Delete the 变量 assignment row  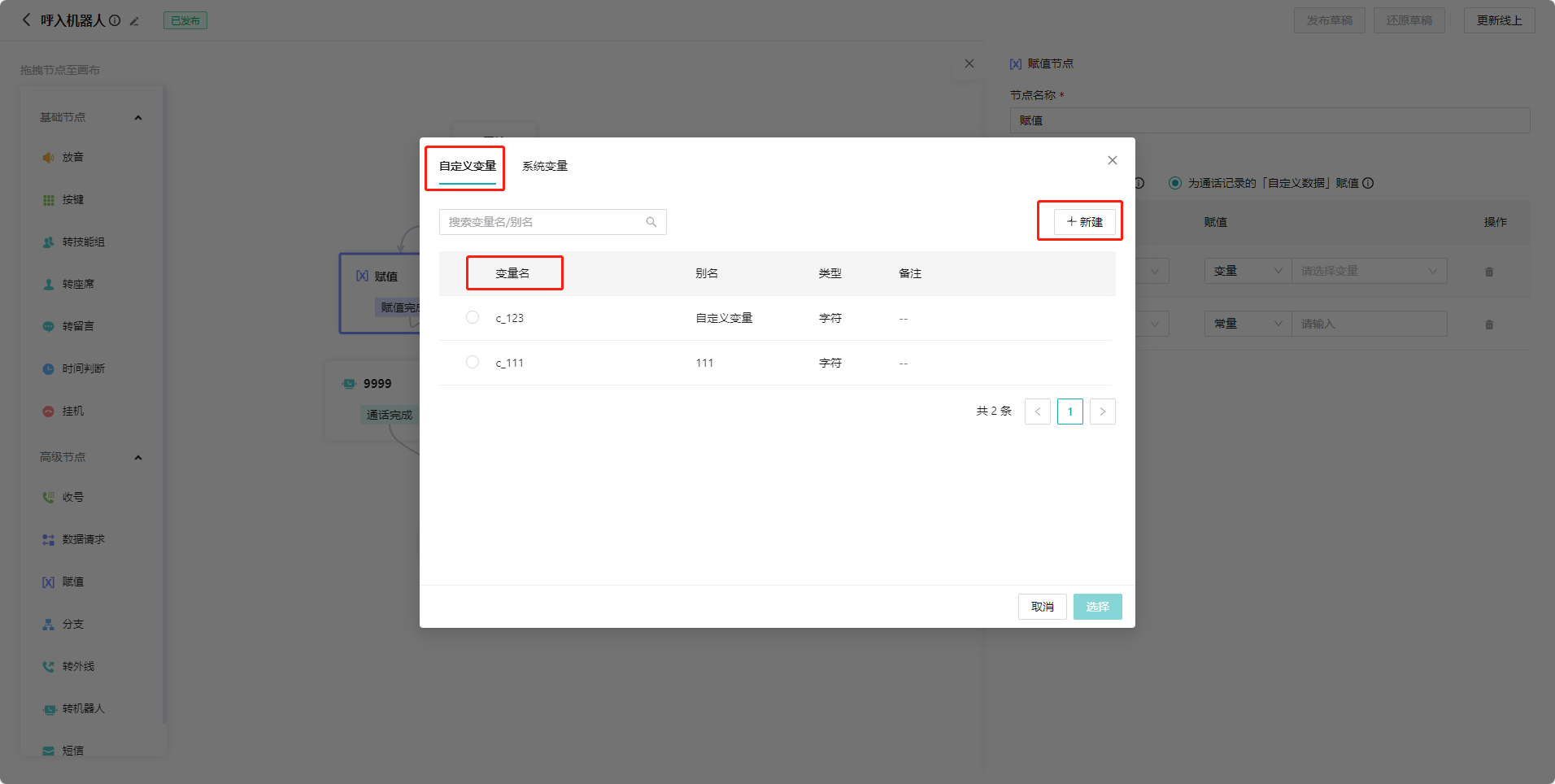tap(1489, 272)
